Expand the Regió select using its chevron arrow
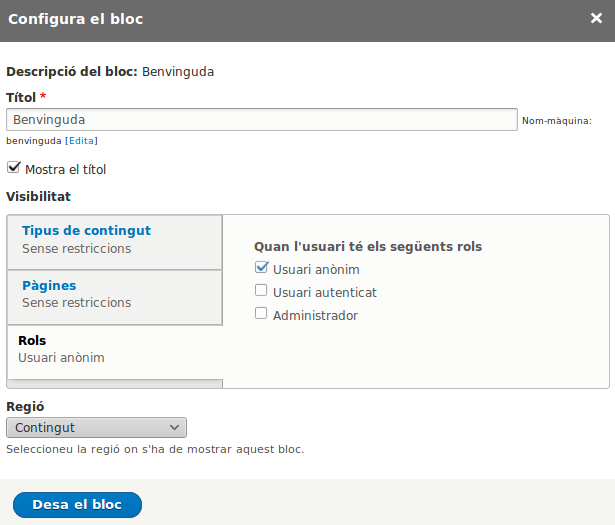Viewport: 615px width, 525px height. click(175, 428)
